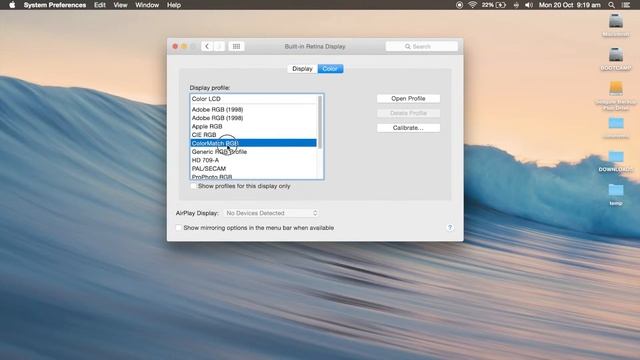Click the display profile list scrollbar
The width and height of the screenshot is (640, 360).
tap(320, 122)
